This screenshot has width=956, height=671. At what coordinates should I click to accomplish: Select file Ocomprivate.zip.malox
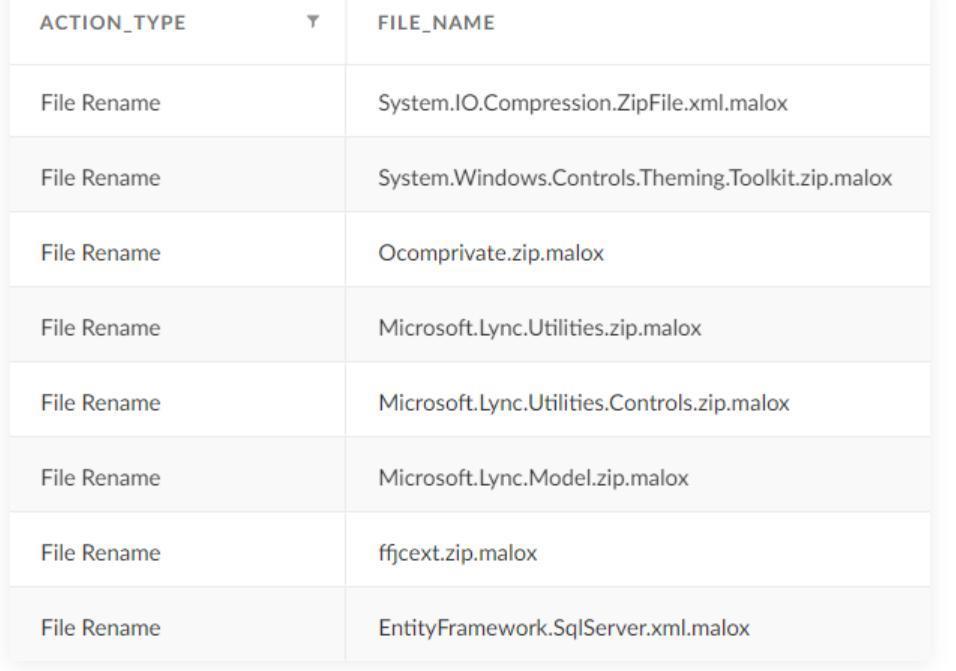pos(491,252)
